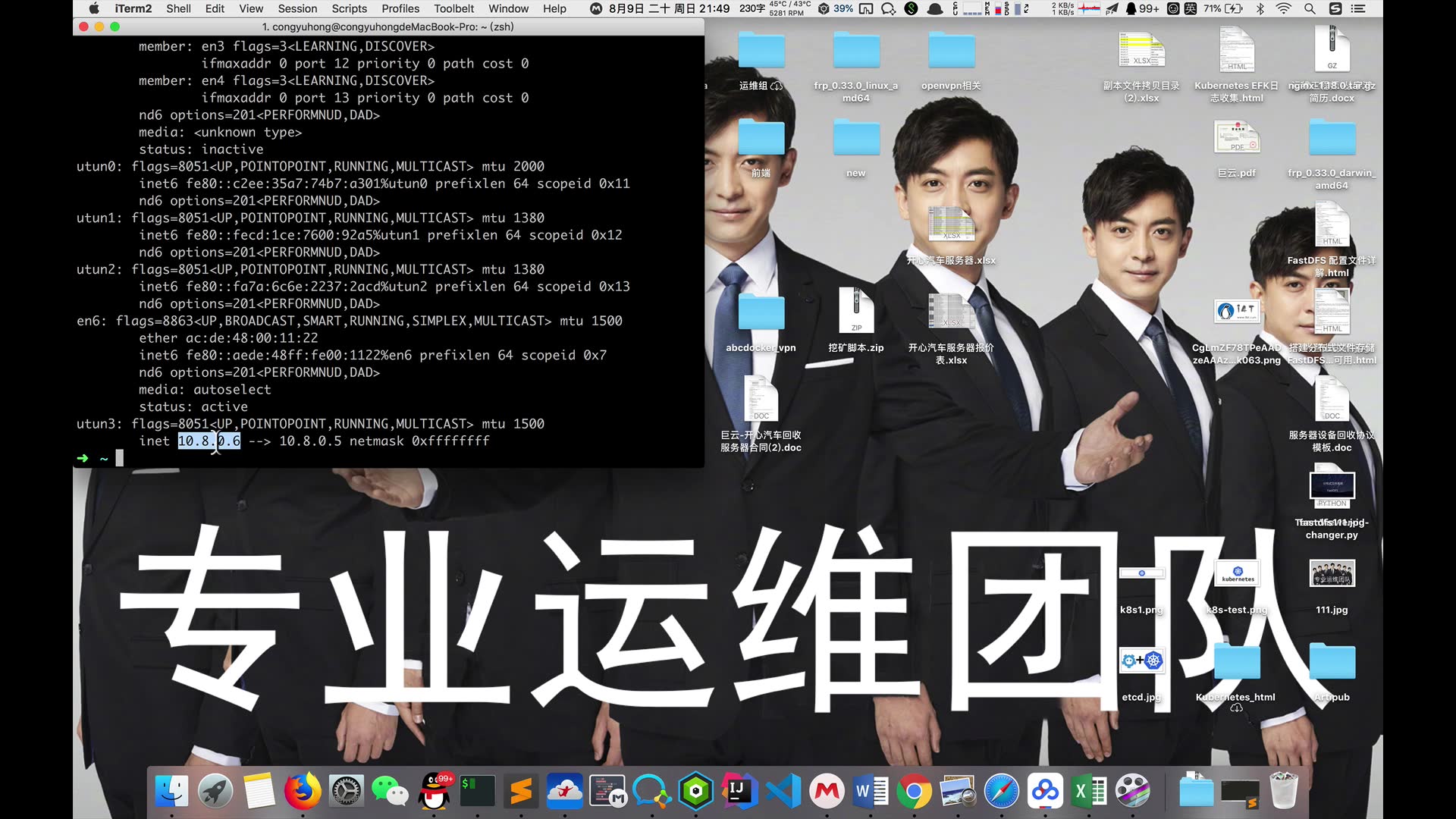Open Visual Studio Code from the Dock
Viewport: 1456px width, 819px height.
coord(781,791)
